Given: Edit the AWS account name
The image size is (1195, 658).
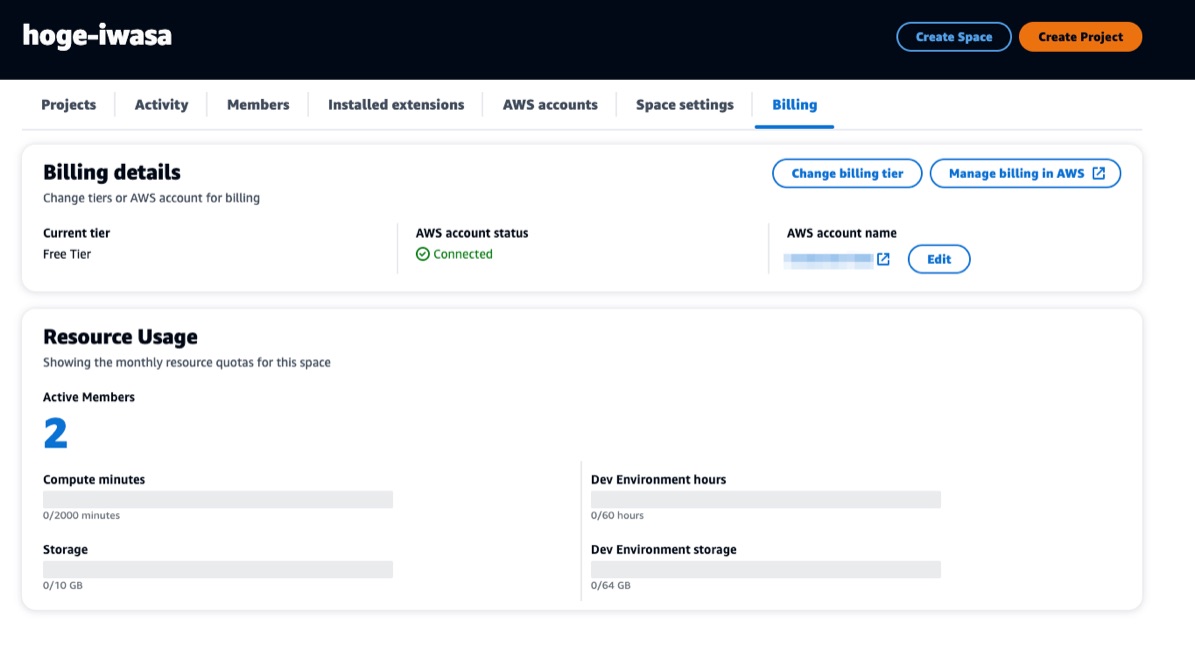Looking at the screenshot, I should (x=938, y=259).
